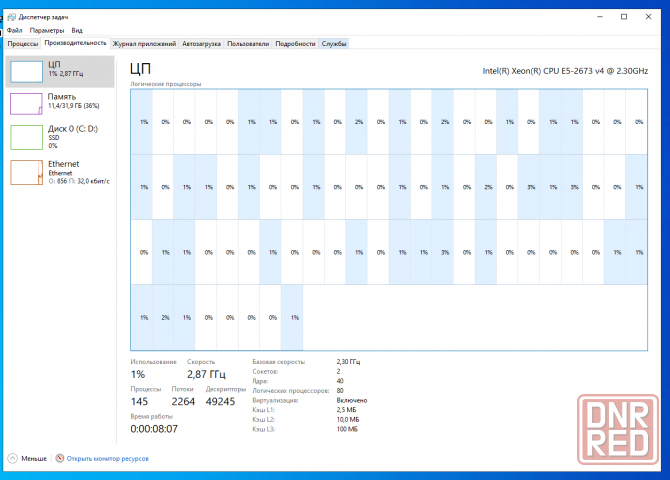Click the resource monitor icon

[60, 458]
